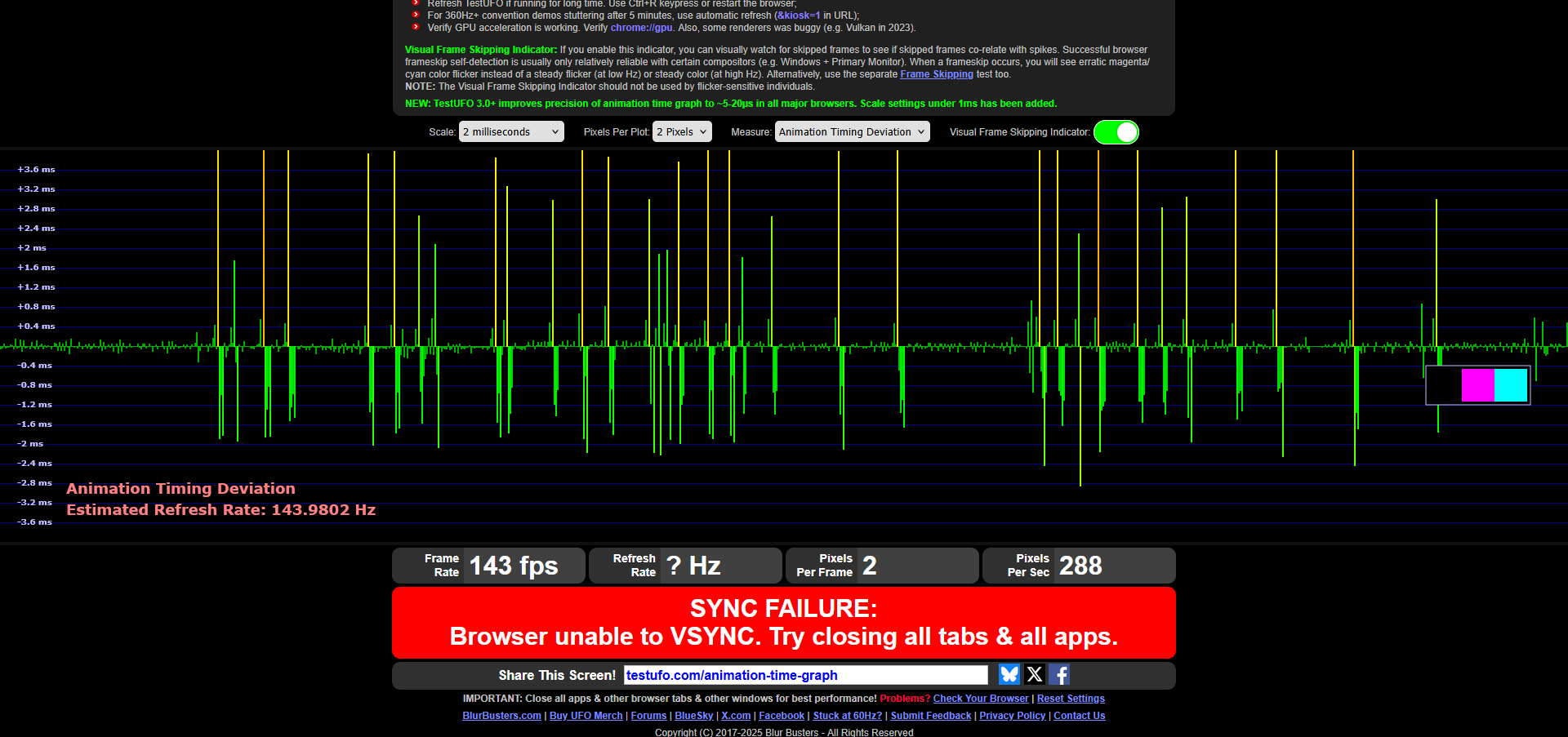Click the -3.6 ms axis label
The height and width of the screenshot is (737, 1568).
pyautogui.click(x=34, y=522)
